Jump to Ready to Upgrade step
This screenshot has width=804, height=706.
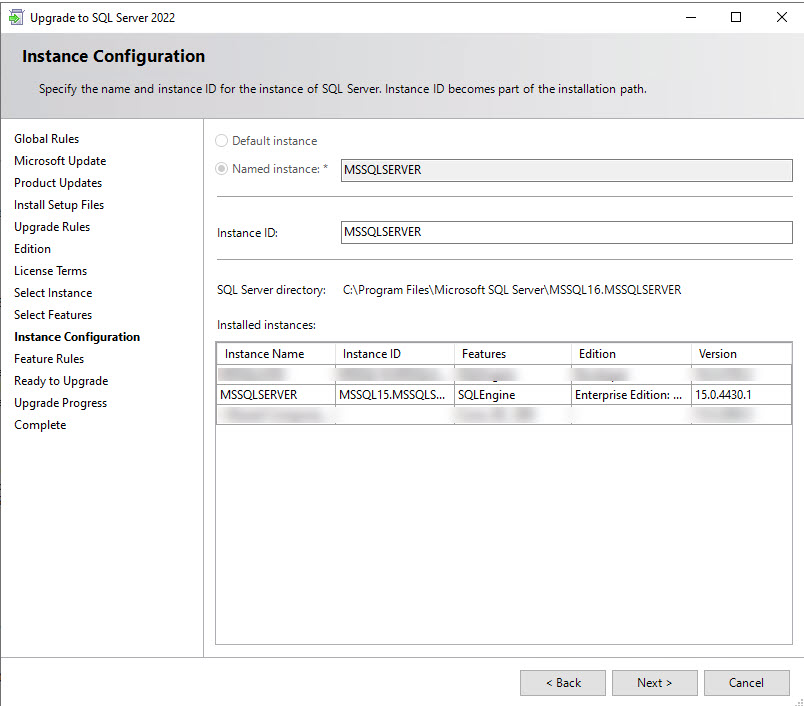61,381
